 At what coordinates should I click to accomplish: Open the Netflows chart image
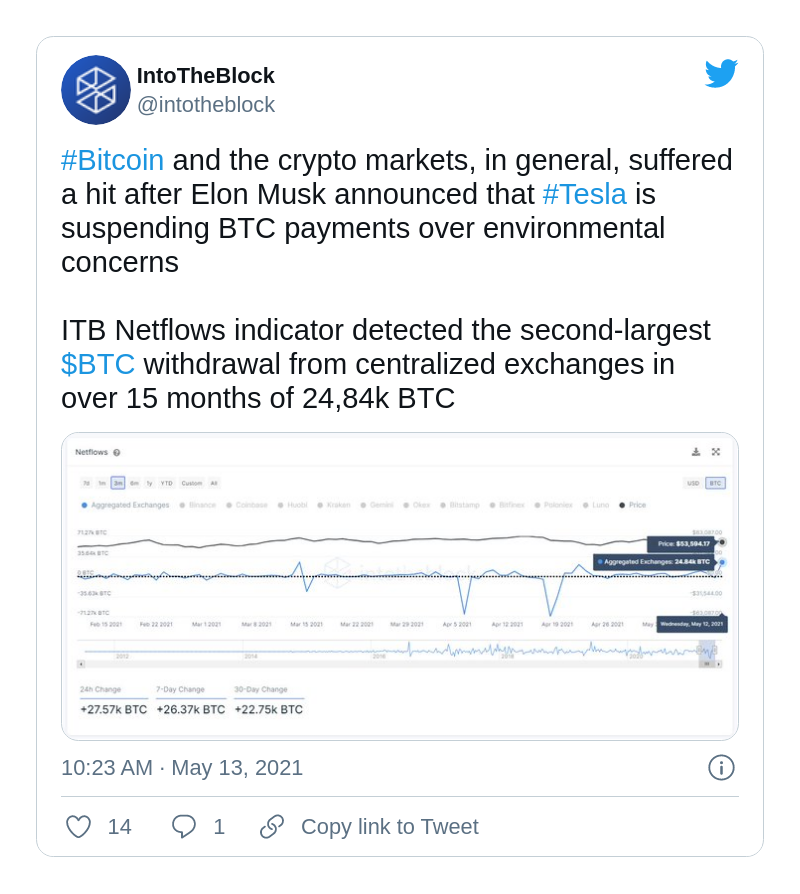point(400,586)
